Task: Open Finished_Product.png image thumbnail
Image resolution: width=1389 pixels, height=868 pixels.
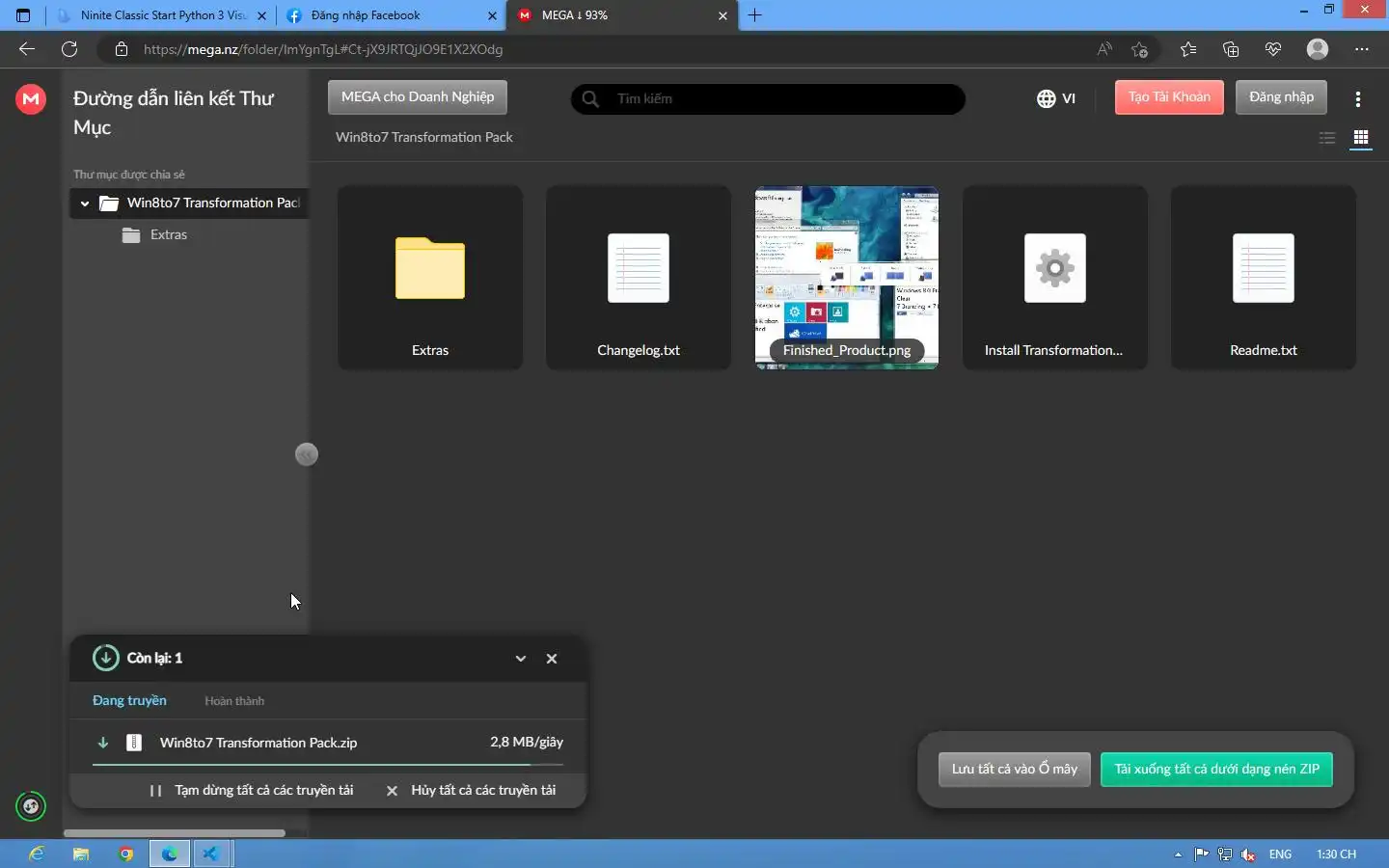Action: [x=847, y=278]
